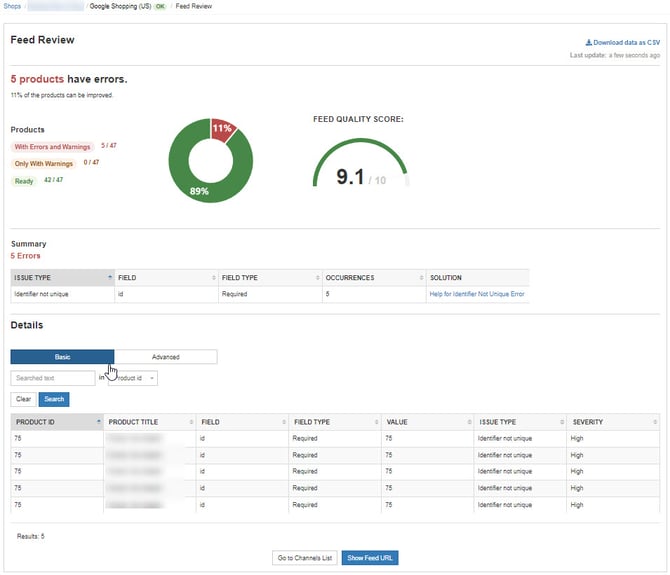Open Help for Identifier Not Unique Error link
Viewport: 670px width, 575px height.
tap(477, 294)
